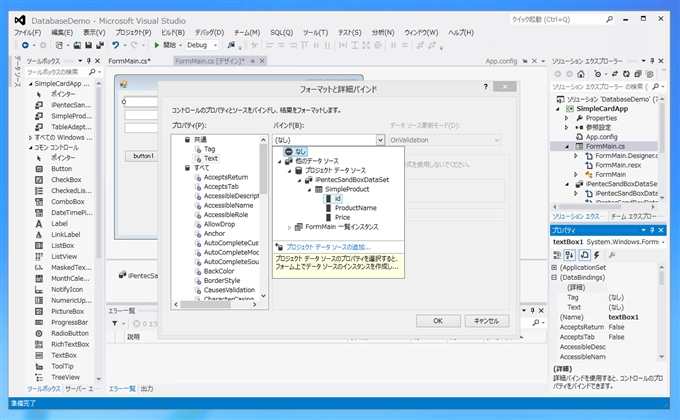Expand the Properties node in Solution Explorer
The width and height of the screenshot is (680, 420).
pyautogui.click(x=566, y=118)
